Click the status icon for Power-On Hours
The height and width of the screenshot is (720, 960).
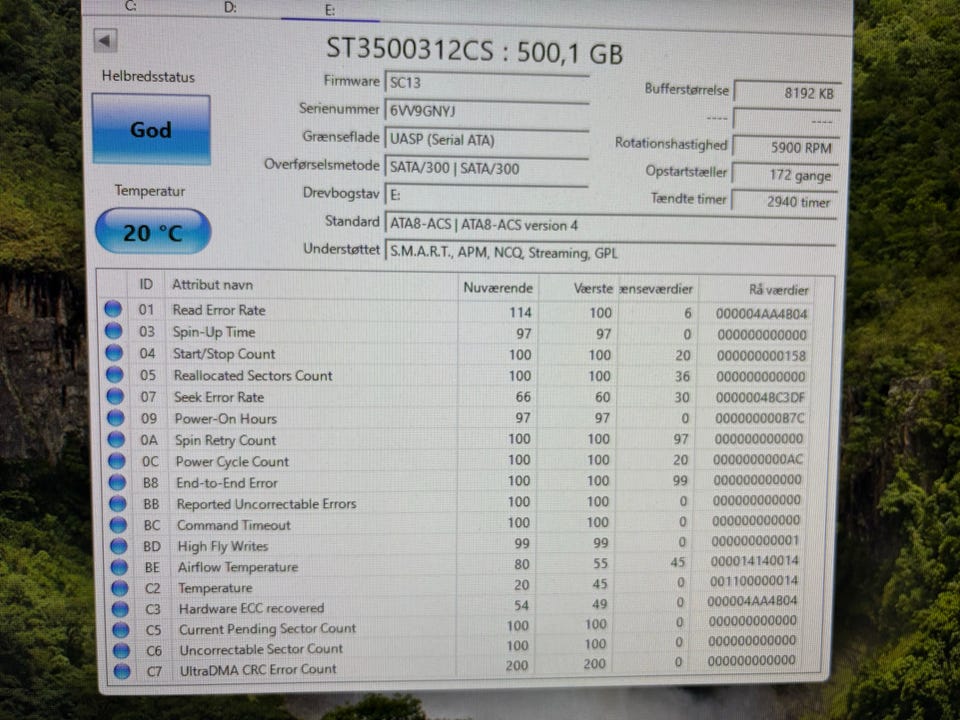point(116,418)
